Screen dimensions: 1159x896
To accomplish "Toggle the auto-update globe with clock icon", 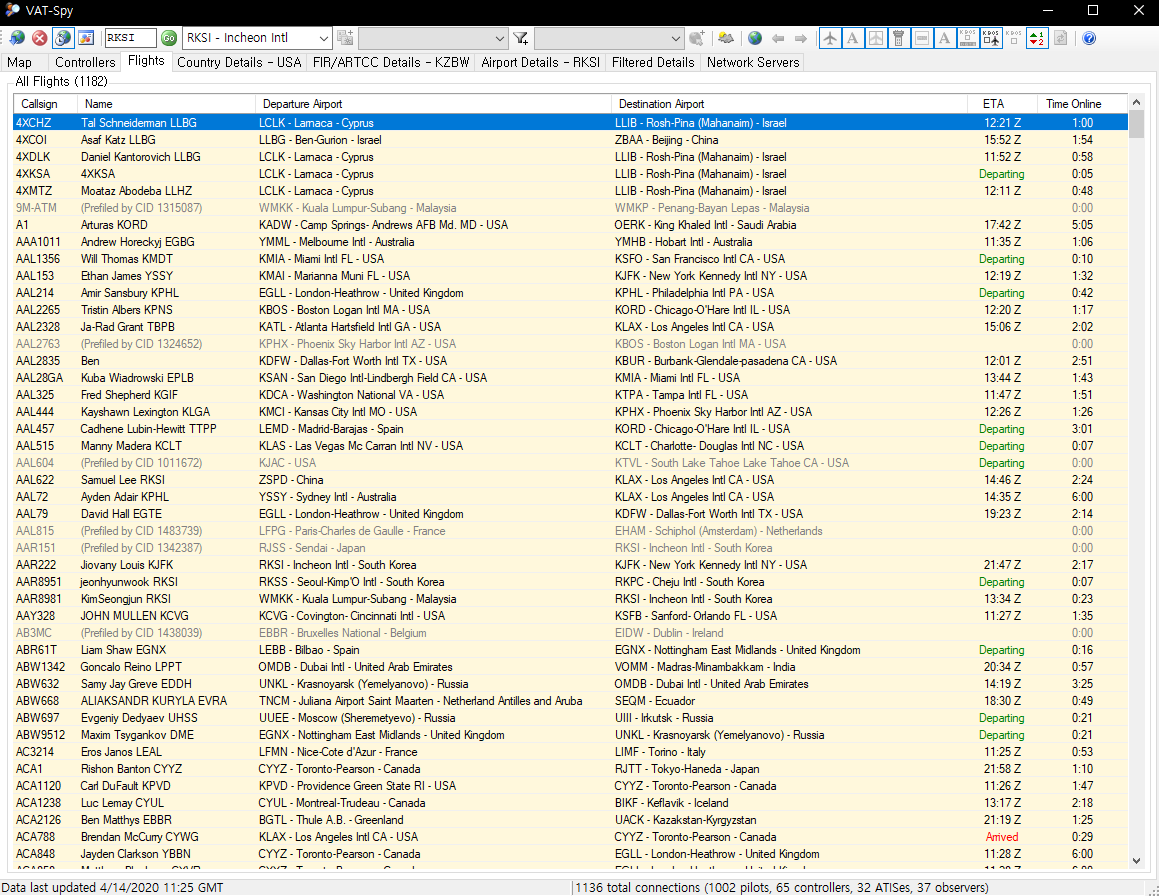I will (x=63, y=38).
